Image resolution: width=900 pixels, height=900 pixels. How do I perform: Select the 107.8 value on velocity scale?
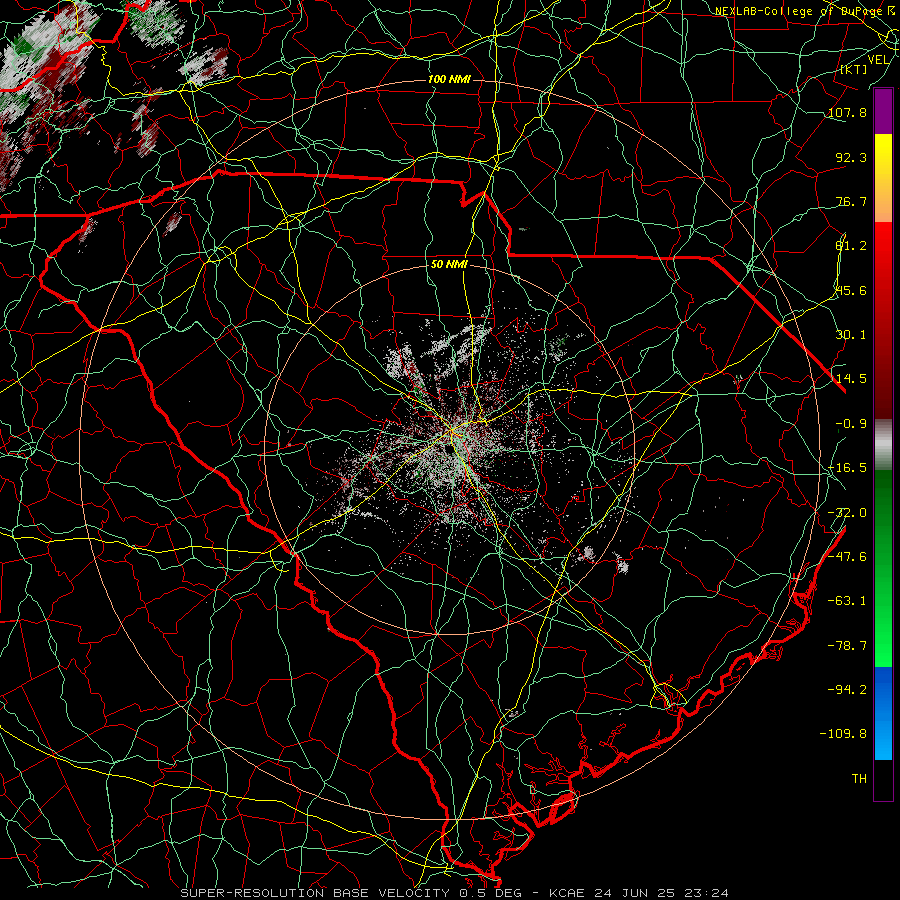[x=847, y=112]
